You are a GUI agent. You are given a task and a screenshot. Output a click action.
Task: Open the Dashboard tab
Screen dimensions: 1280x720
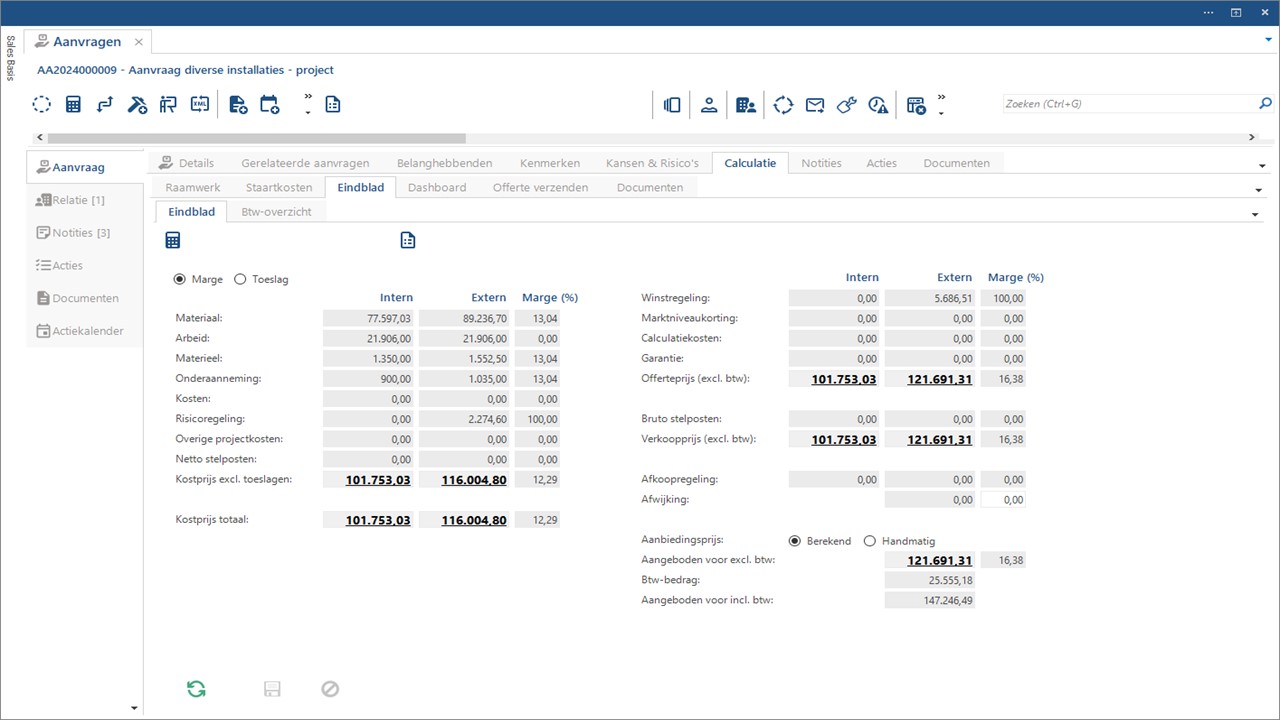click(436, 187)
